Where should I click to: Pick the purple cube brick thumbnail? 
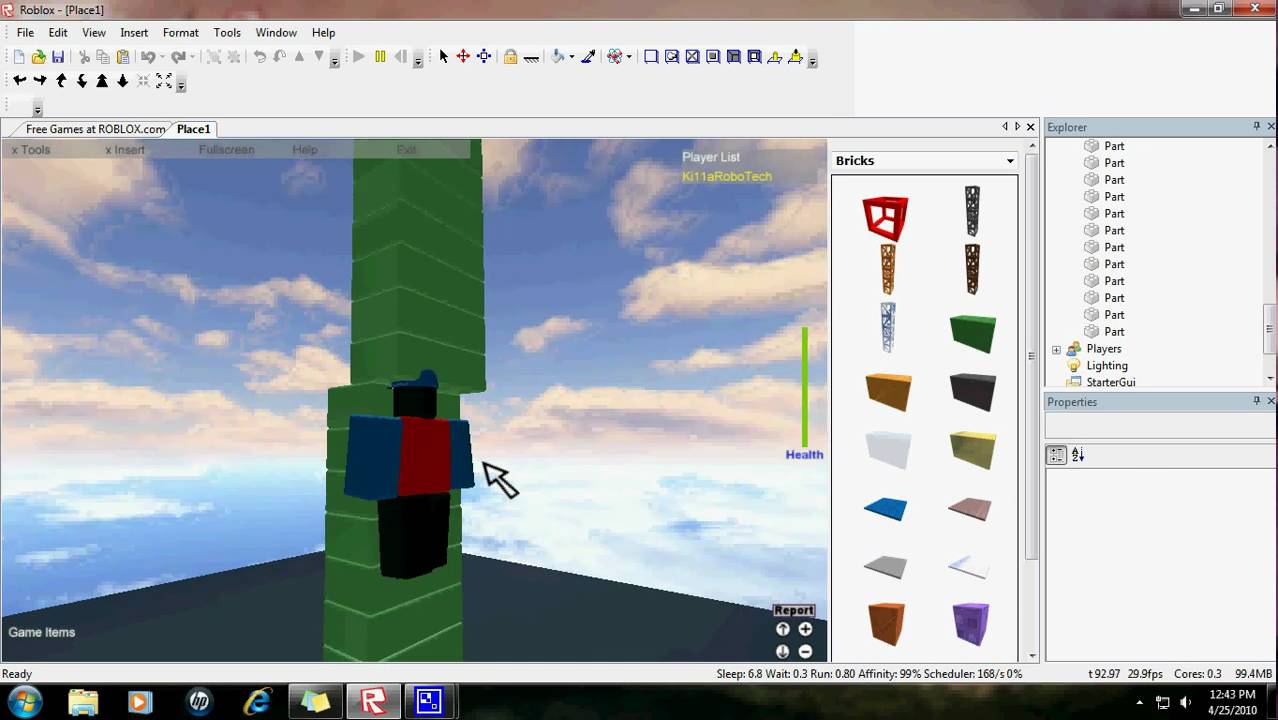coord(970,624)
